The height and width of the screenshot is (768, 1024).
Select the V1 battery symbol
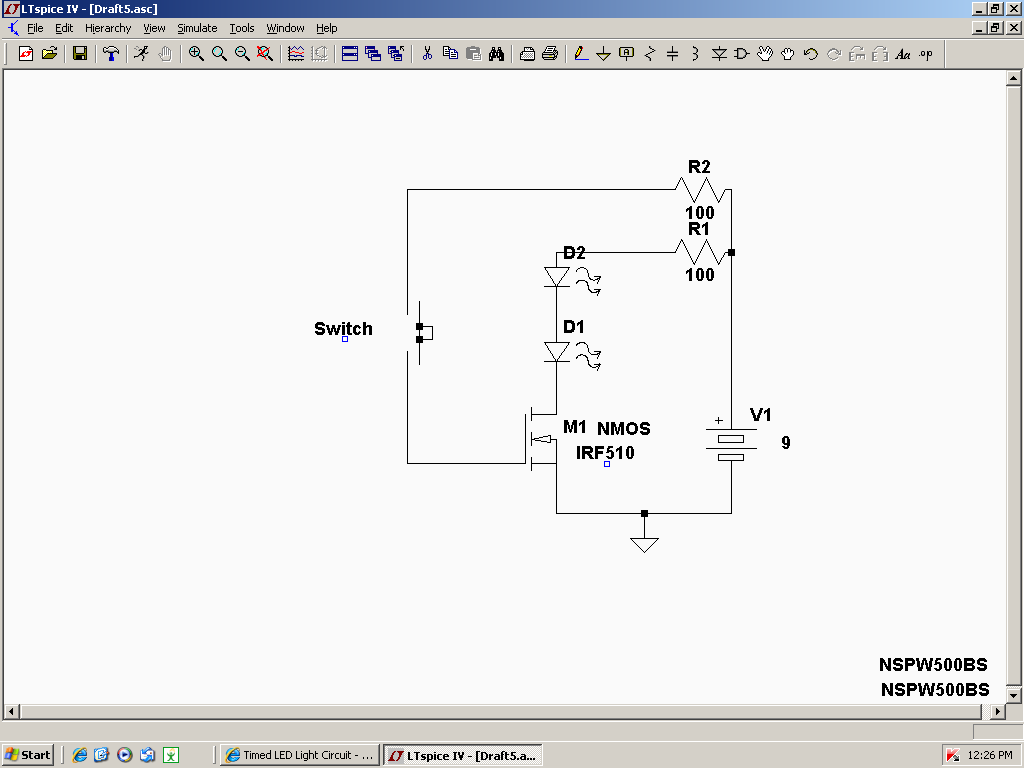point(731,440)
